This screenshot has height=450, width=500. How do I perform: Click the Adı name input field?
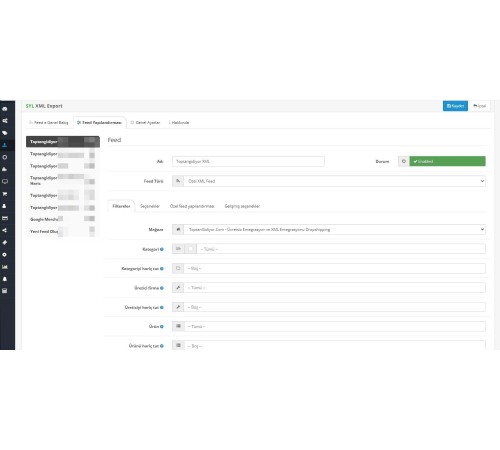coord(248,161)
